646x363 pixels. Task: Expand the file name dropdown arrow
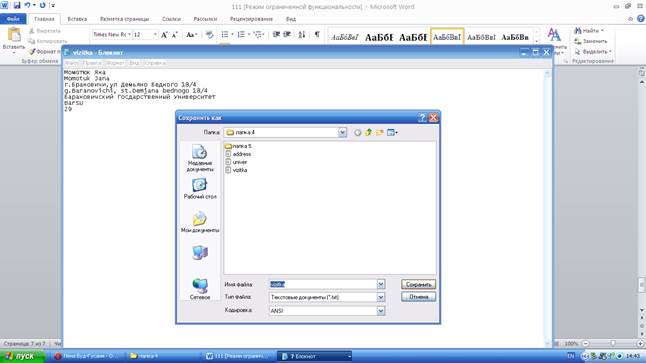pos(381,284)
